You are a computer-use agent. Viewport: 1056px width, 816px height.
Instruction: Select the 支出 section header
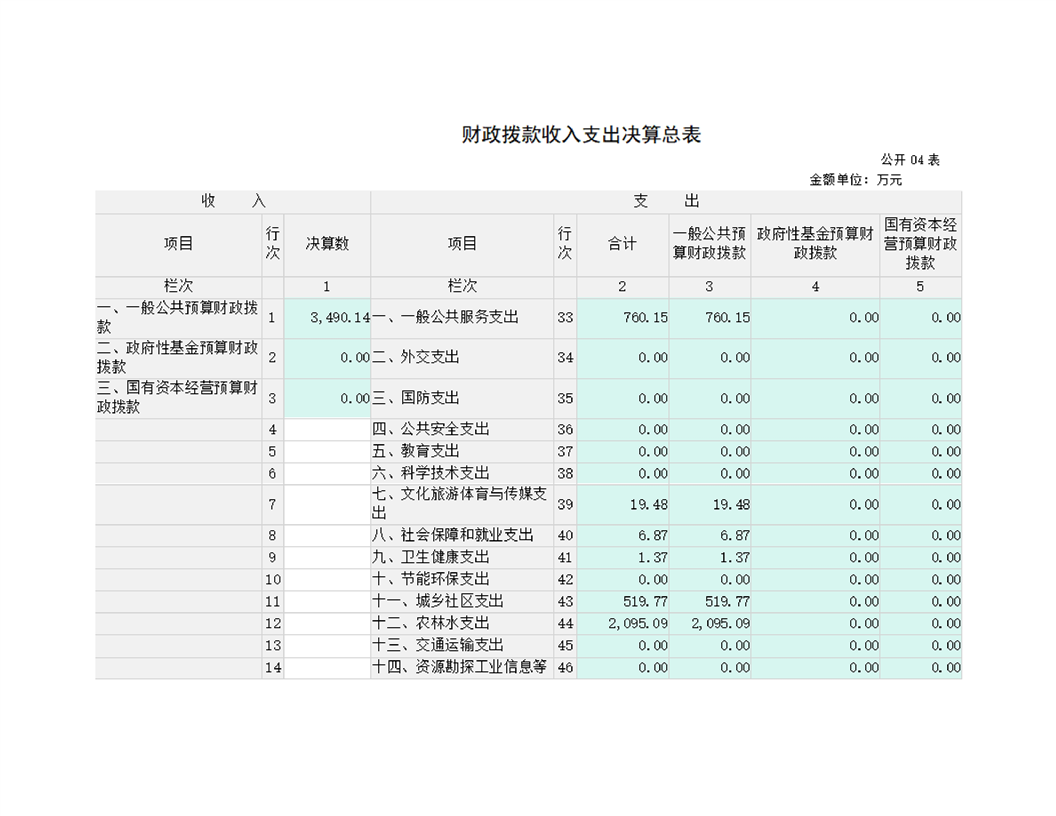click(666, 201)
